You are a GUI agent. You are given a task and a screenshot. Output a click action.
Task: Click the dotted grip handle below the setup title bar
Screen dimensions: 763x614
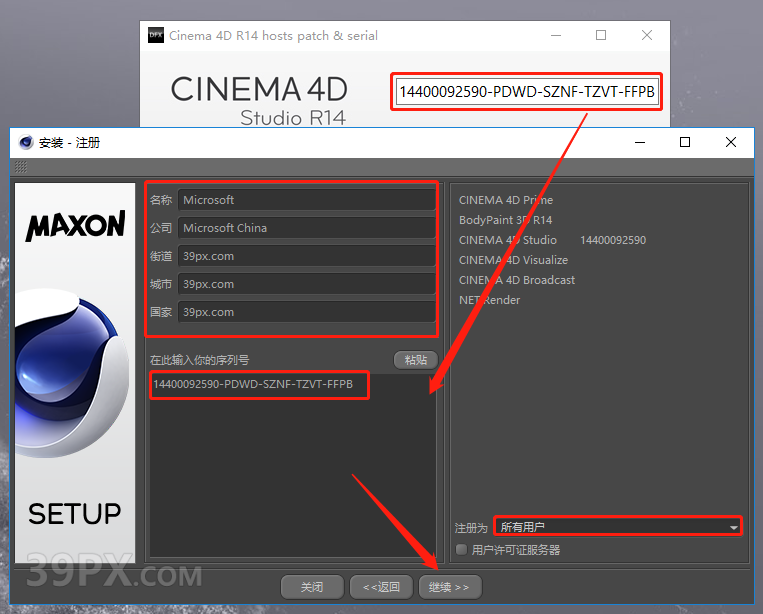tap(20, 167)
